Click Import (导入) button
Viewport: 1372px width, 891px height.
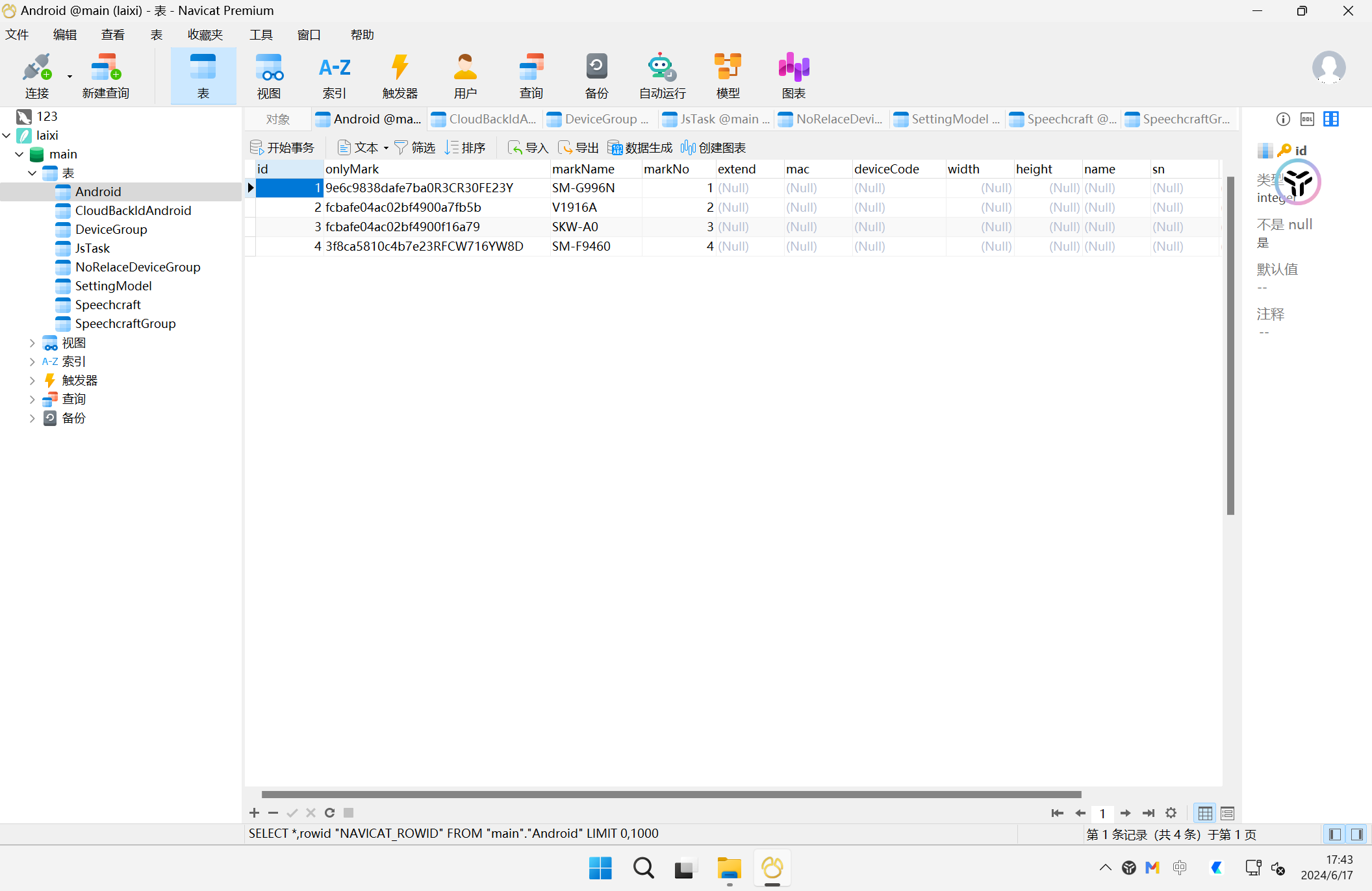[528, 148]
